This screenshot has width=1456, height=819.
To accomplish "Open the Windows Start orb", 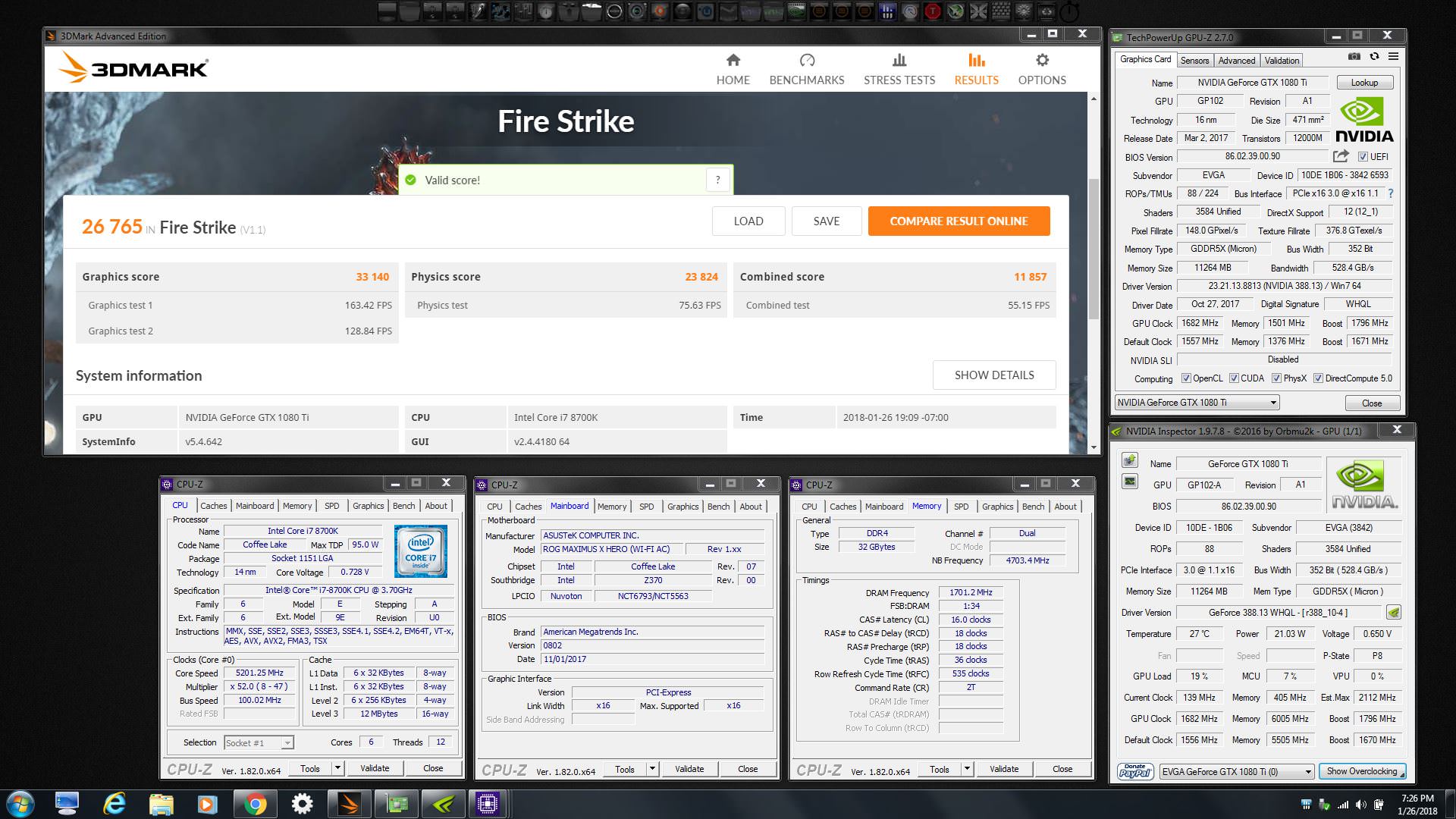I will tap(20, 804).
